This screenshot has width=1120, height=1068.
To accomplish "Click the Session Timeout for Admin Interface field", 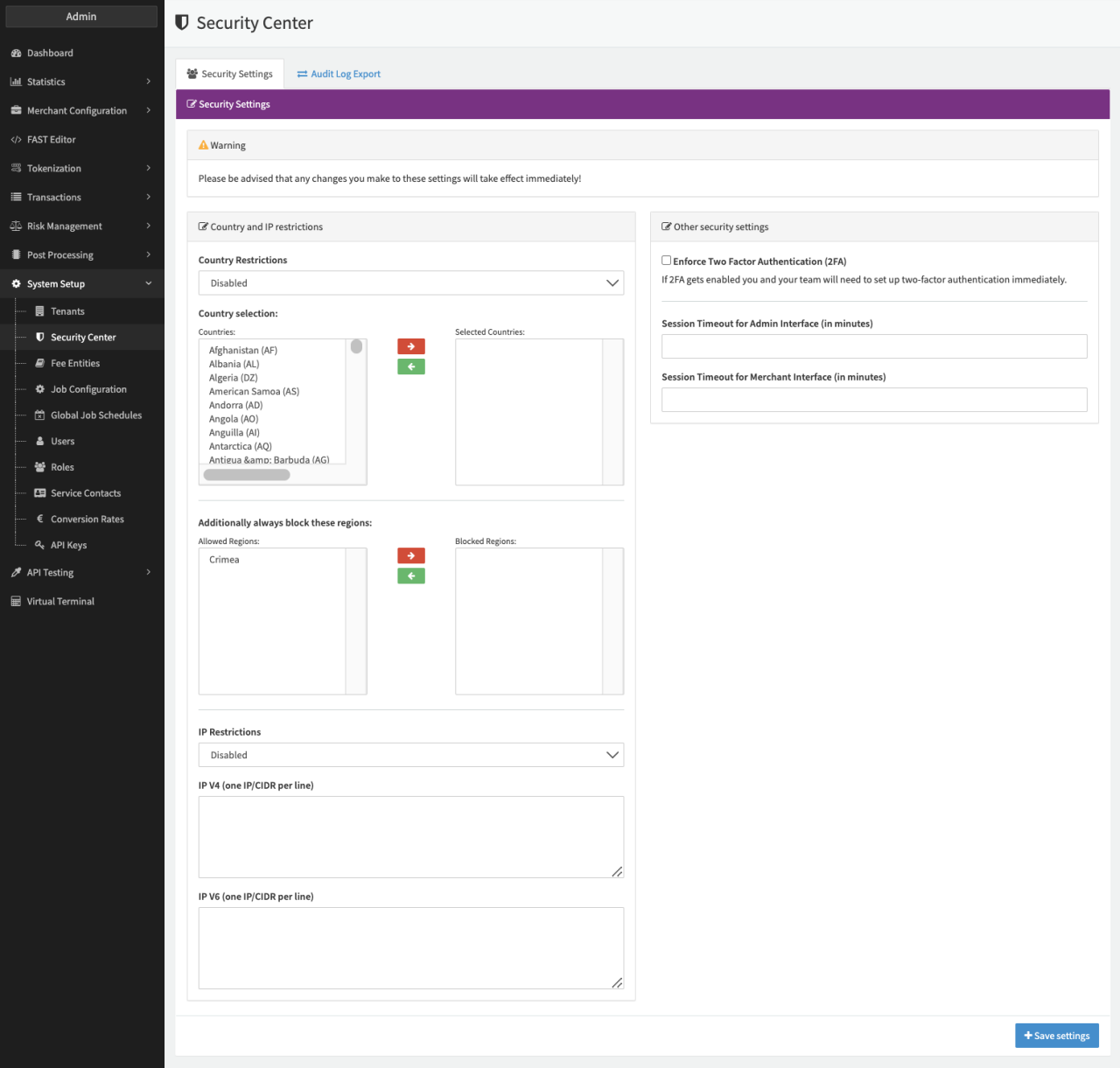I will pos(873,346).
